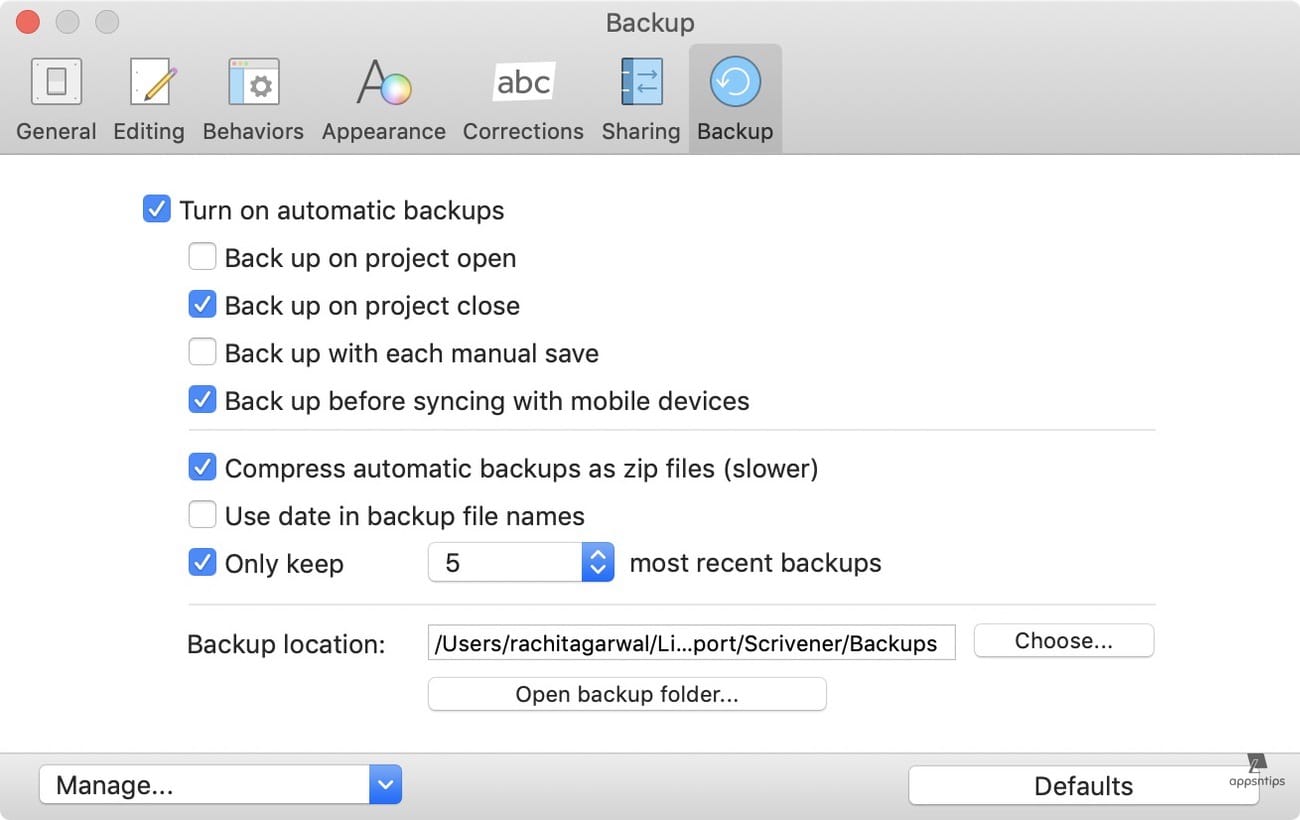The height and width of the screenshot is (820, 1300).
Task: Select the Backup pane icon
Action: click(735, 82)
